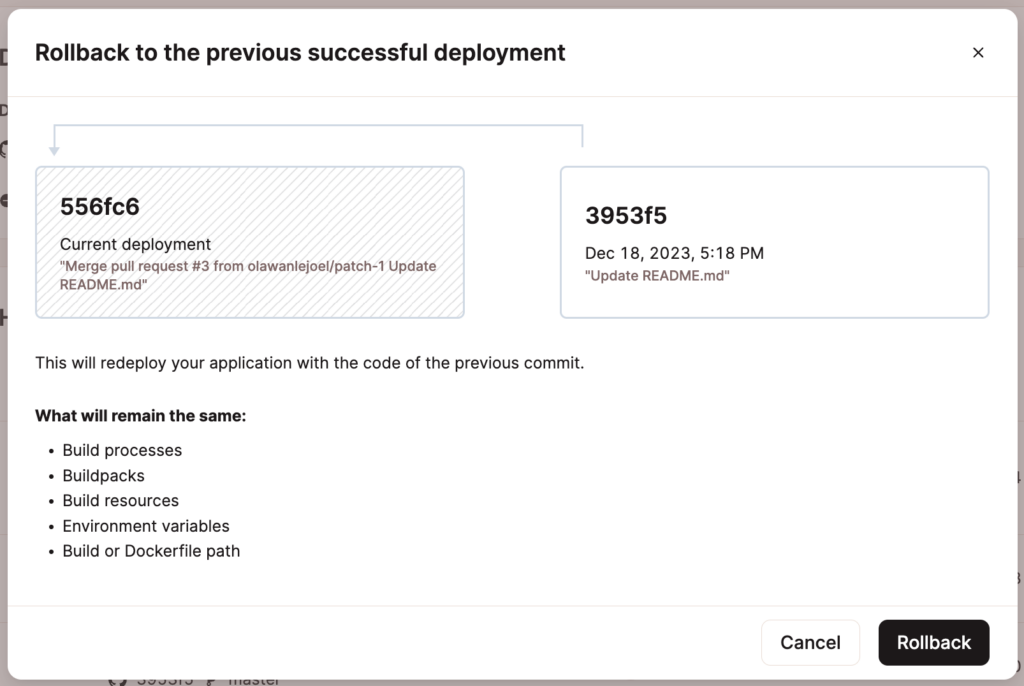Screen dimensions: 1024x686
Task: Click the Environment variables list item
Action: tap(145, 525)
